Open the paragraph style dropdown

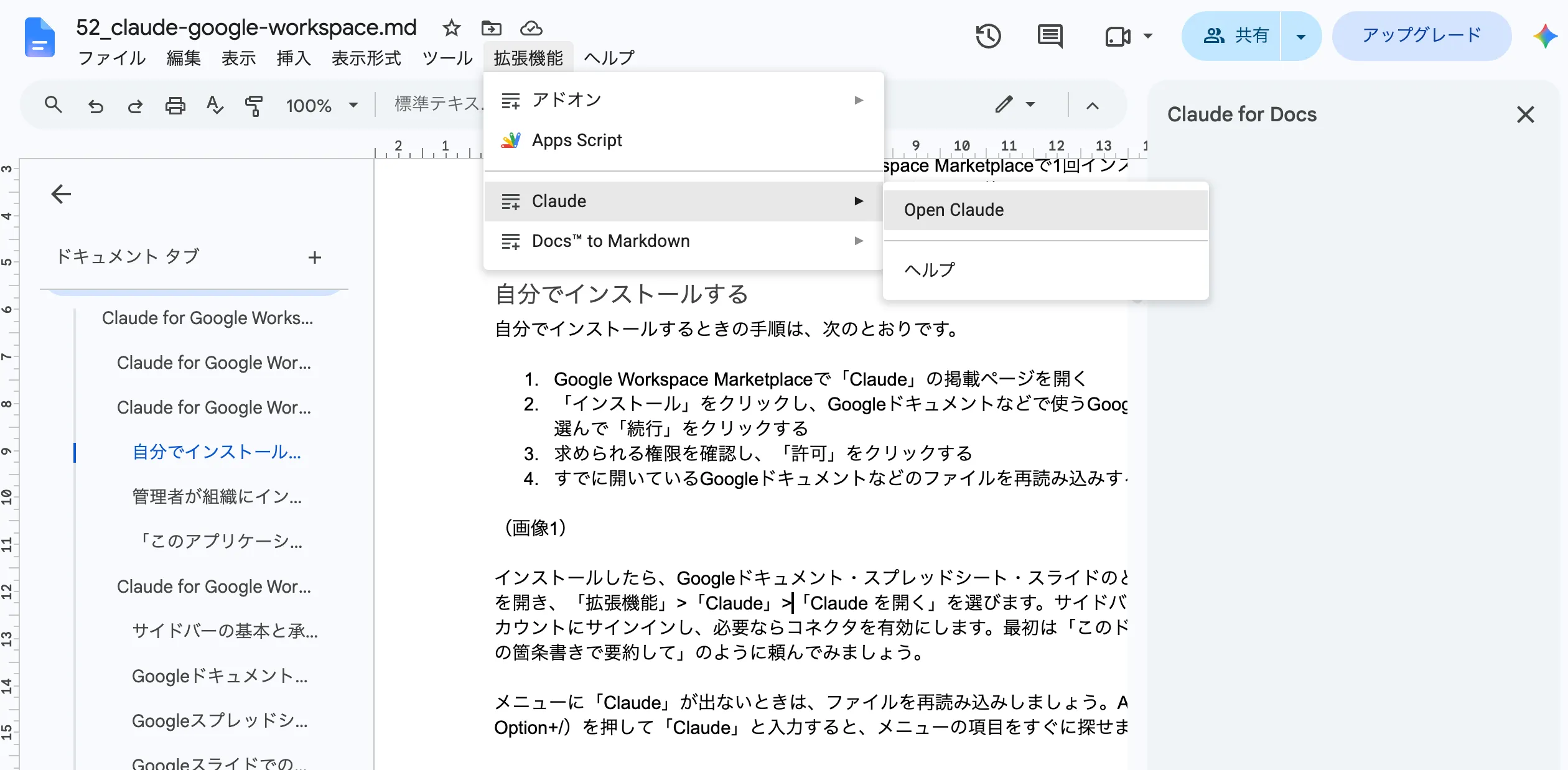point(437,104)
